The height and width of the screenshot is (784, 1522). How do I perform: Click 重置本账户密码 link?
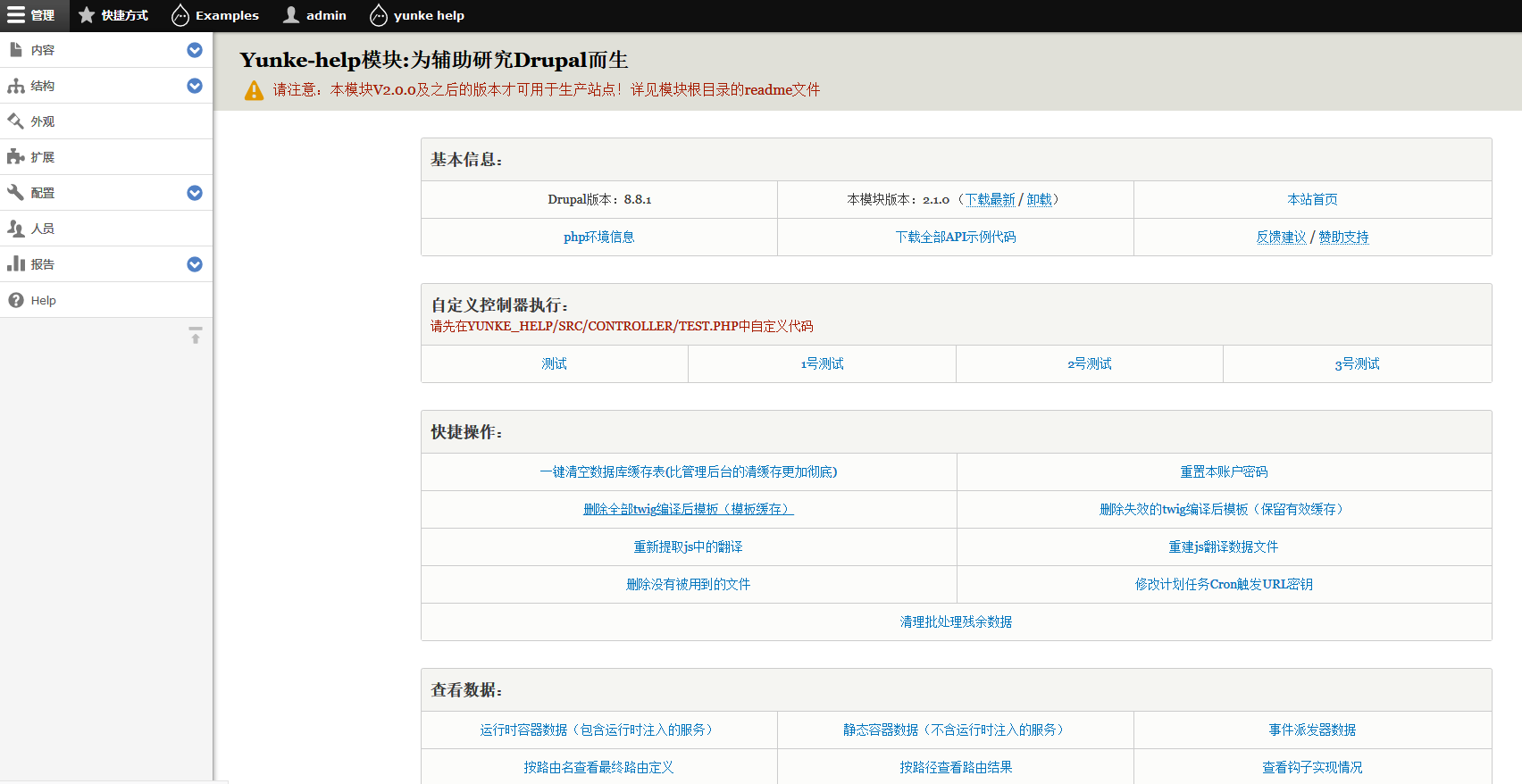1224,471
